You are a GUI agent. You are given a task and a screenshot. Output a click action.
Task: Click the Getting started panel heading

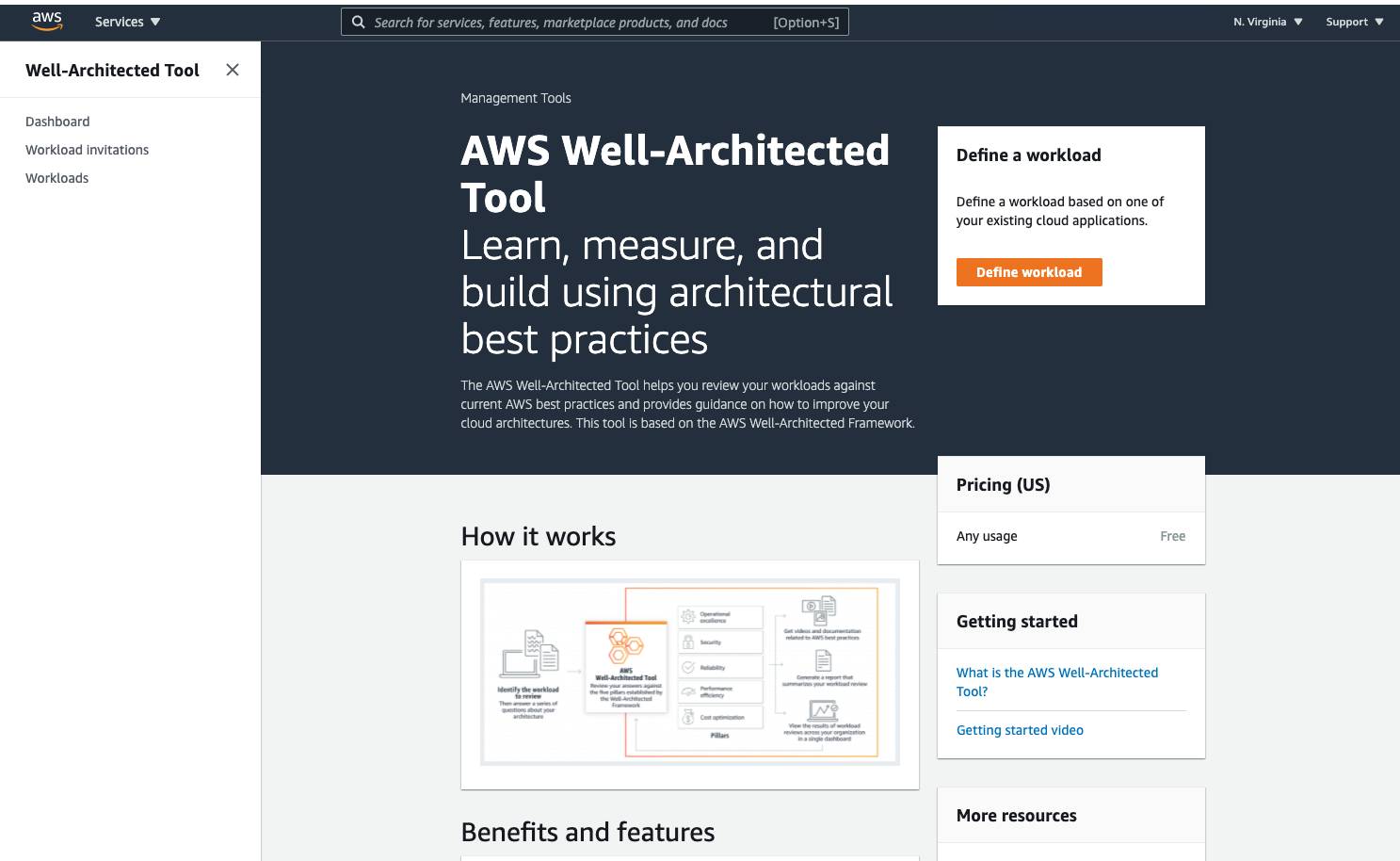click(x=1017, y=621)
